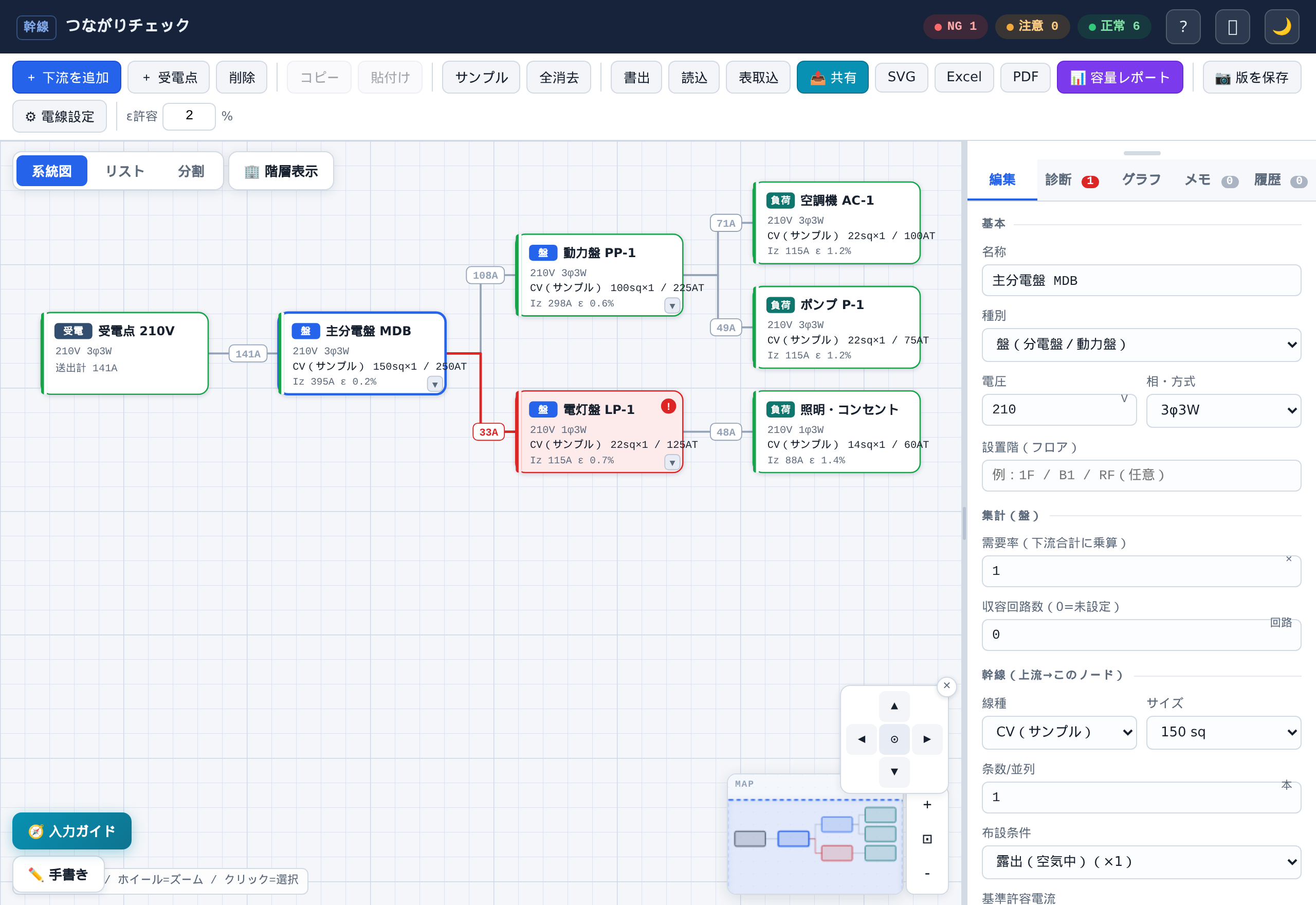Fit diagram to screen icon

[927, 839]
